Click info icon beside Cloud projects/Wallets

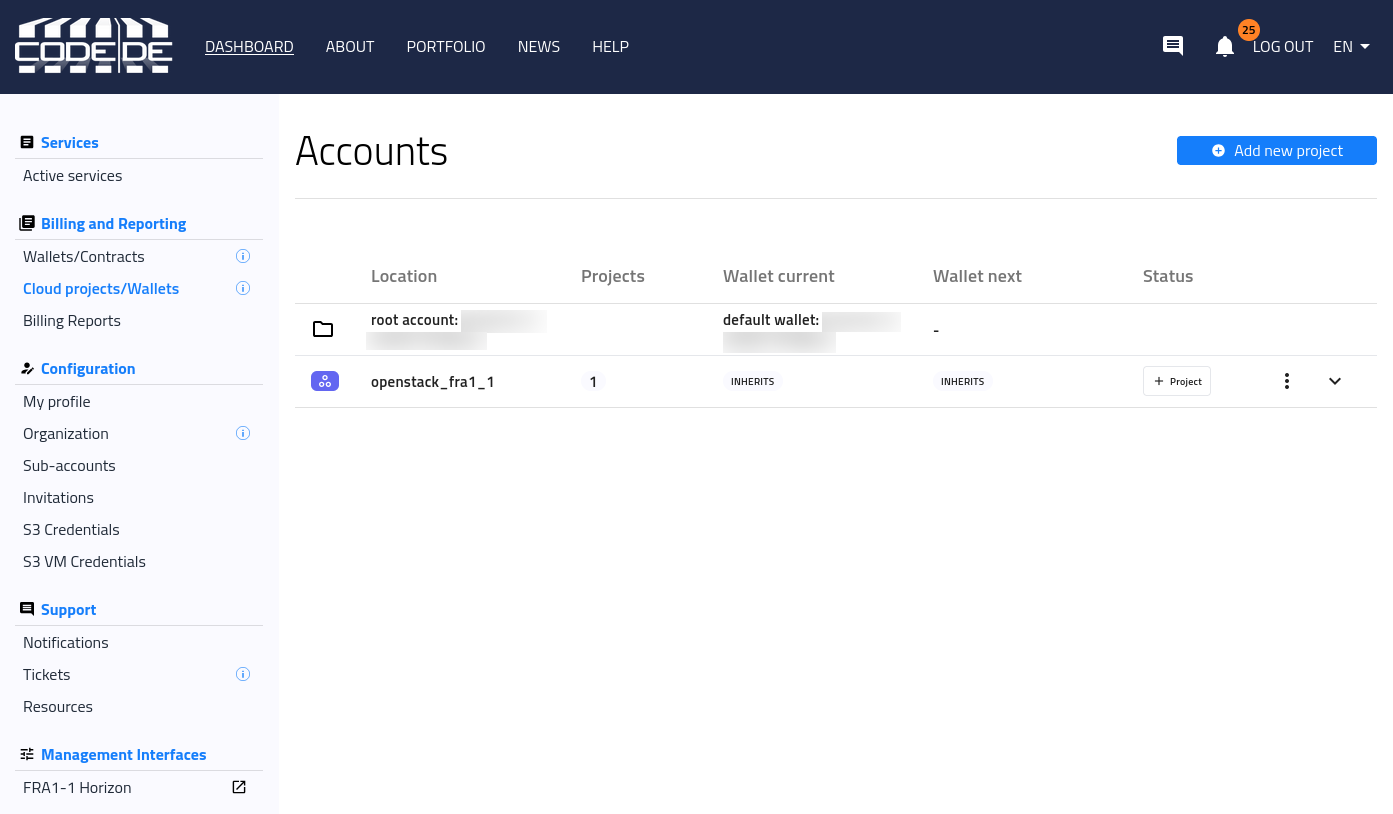coord(242,288)
